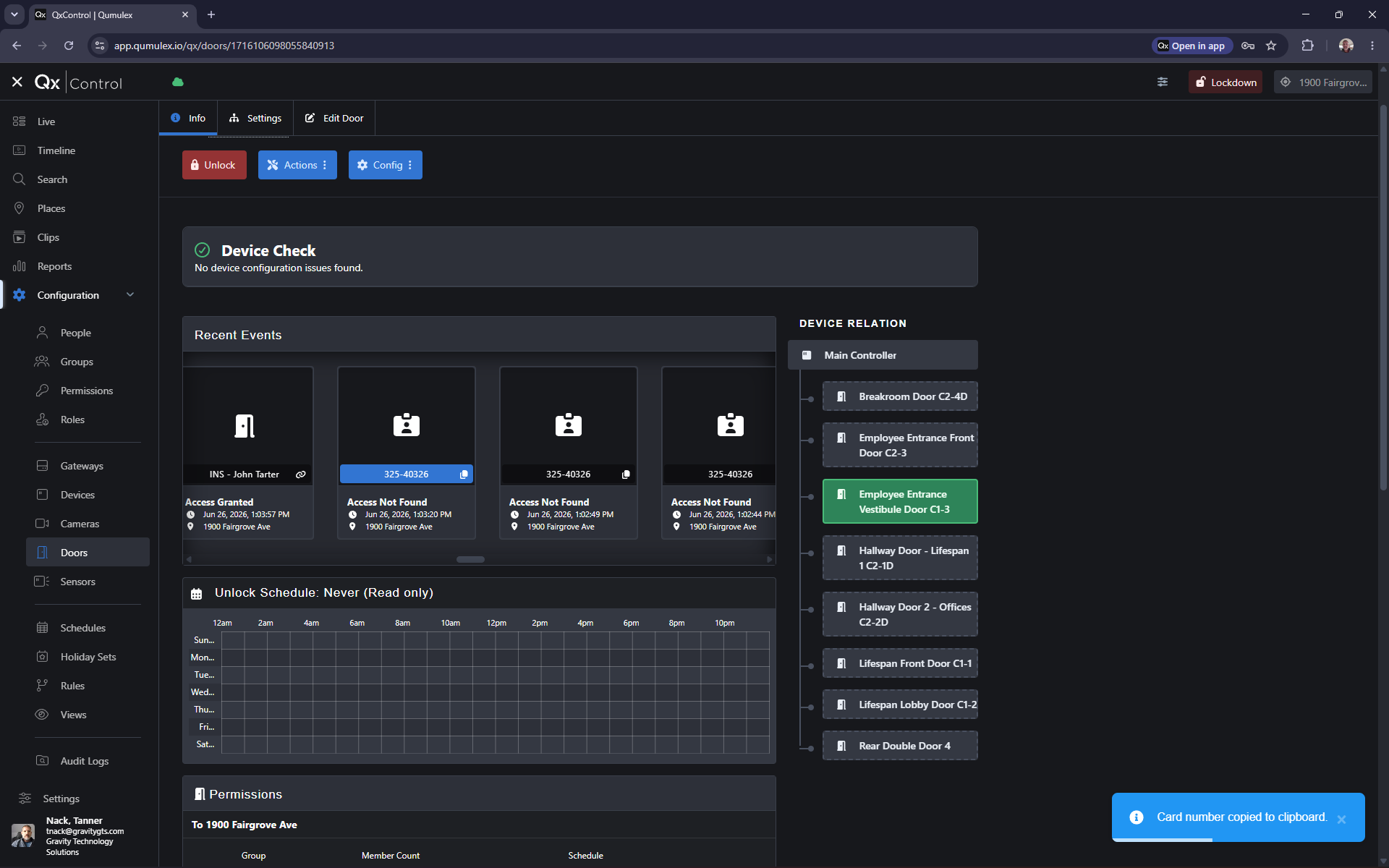Open Places in the sidebar
1389x868 pixels.
point(51,208)
